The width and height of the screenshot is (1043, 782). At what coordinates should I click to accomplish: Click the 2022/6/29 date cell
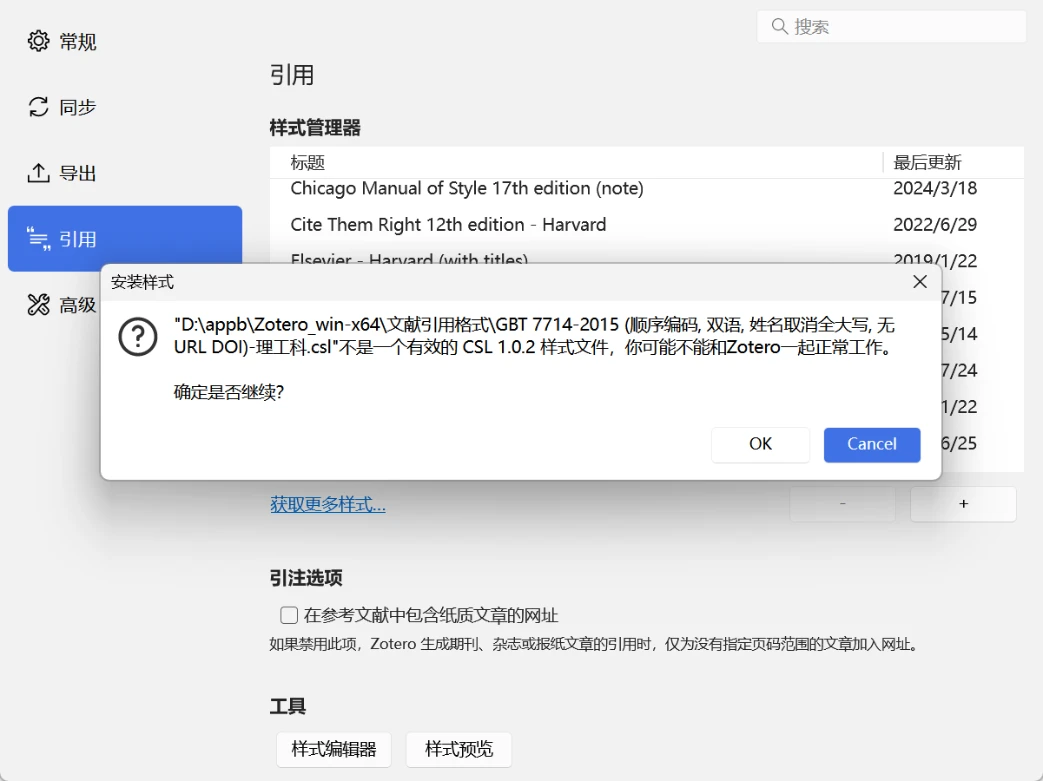[x=935, y=225]
